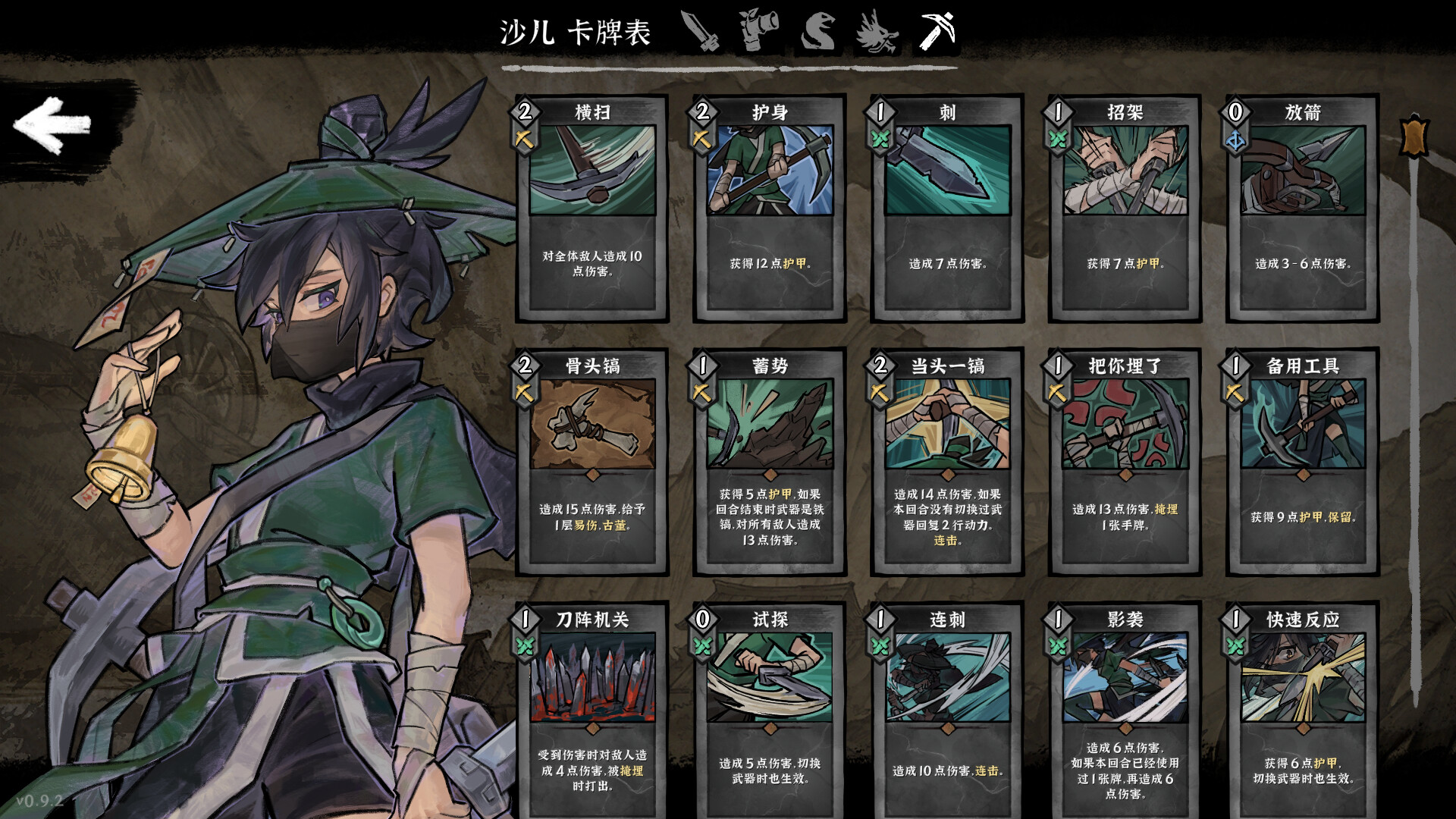Select the 刺 card
The image size is (1456, 819).
point(947,209)
